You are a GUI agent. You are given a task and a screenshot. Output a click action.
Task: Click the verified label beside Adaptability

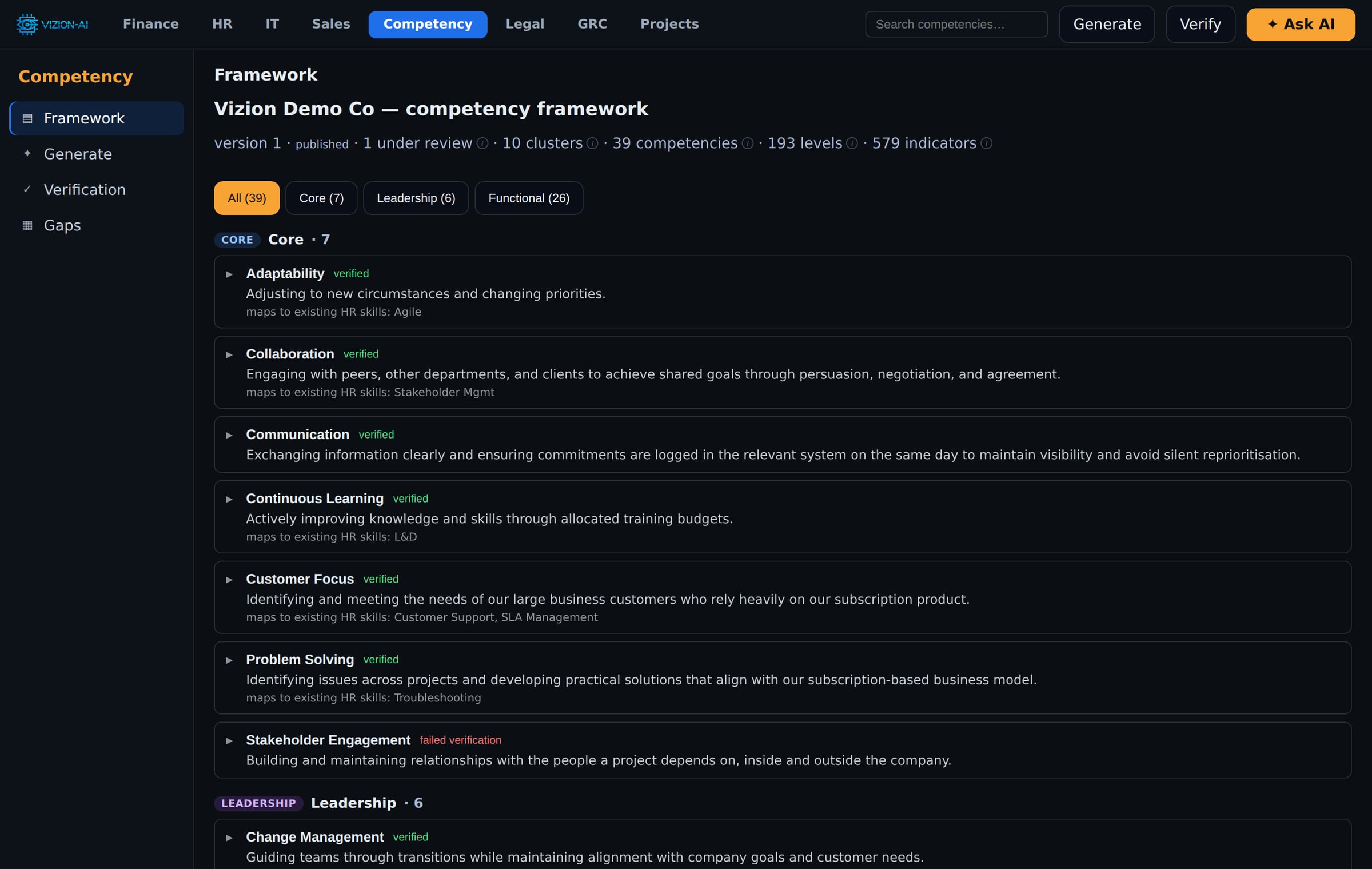[x=351, y=273]
